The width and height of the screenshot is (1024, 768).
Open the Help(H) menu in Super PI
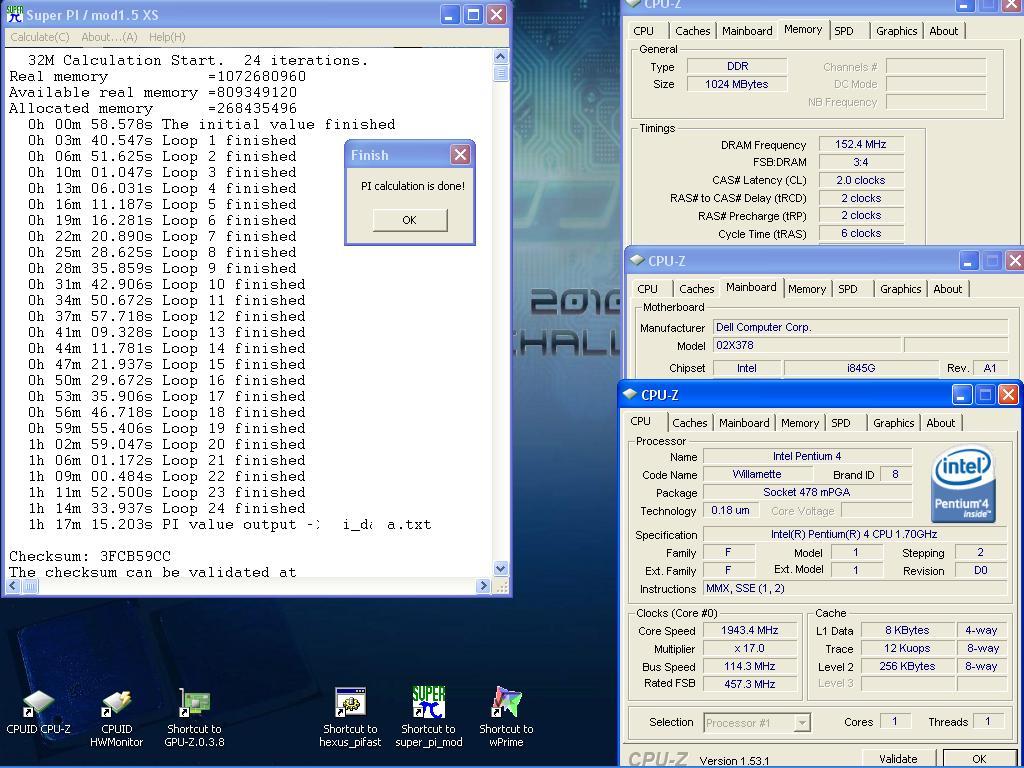[x=167, y=37]
